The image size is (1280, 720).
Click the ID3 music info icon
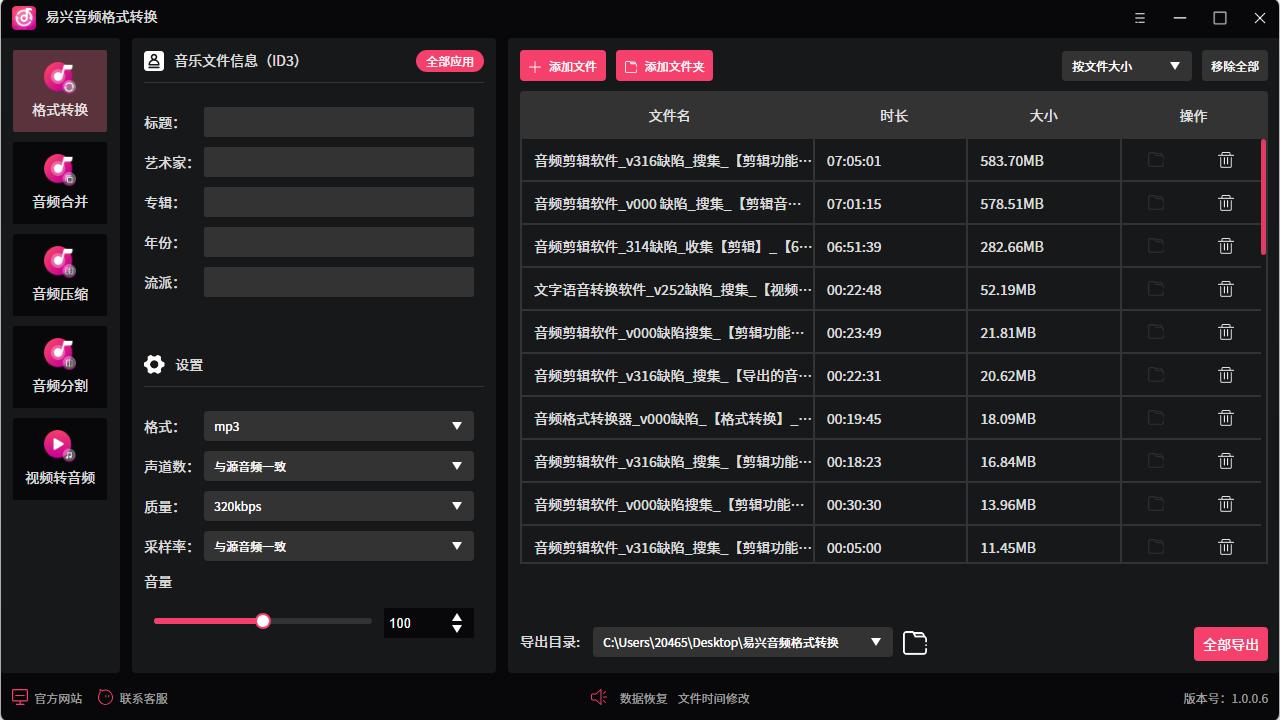pos(154,60)
